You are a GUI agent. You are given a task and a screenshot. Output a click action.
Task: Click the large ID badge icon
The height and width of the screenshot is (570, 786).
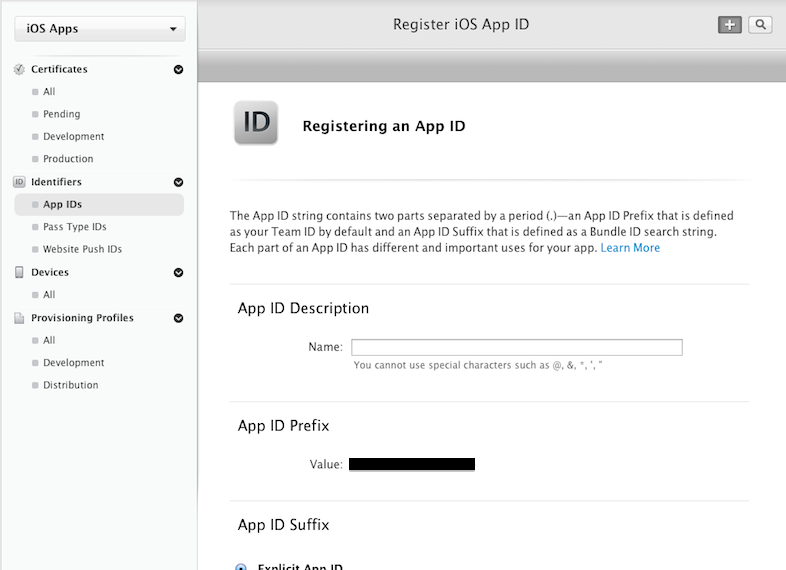tap(256, 123)
